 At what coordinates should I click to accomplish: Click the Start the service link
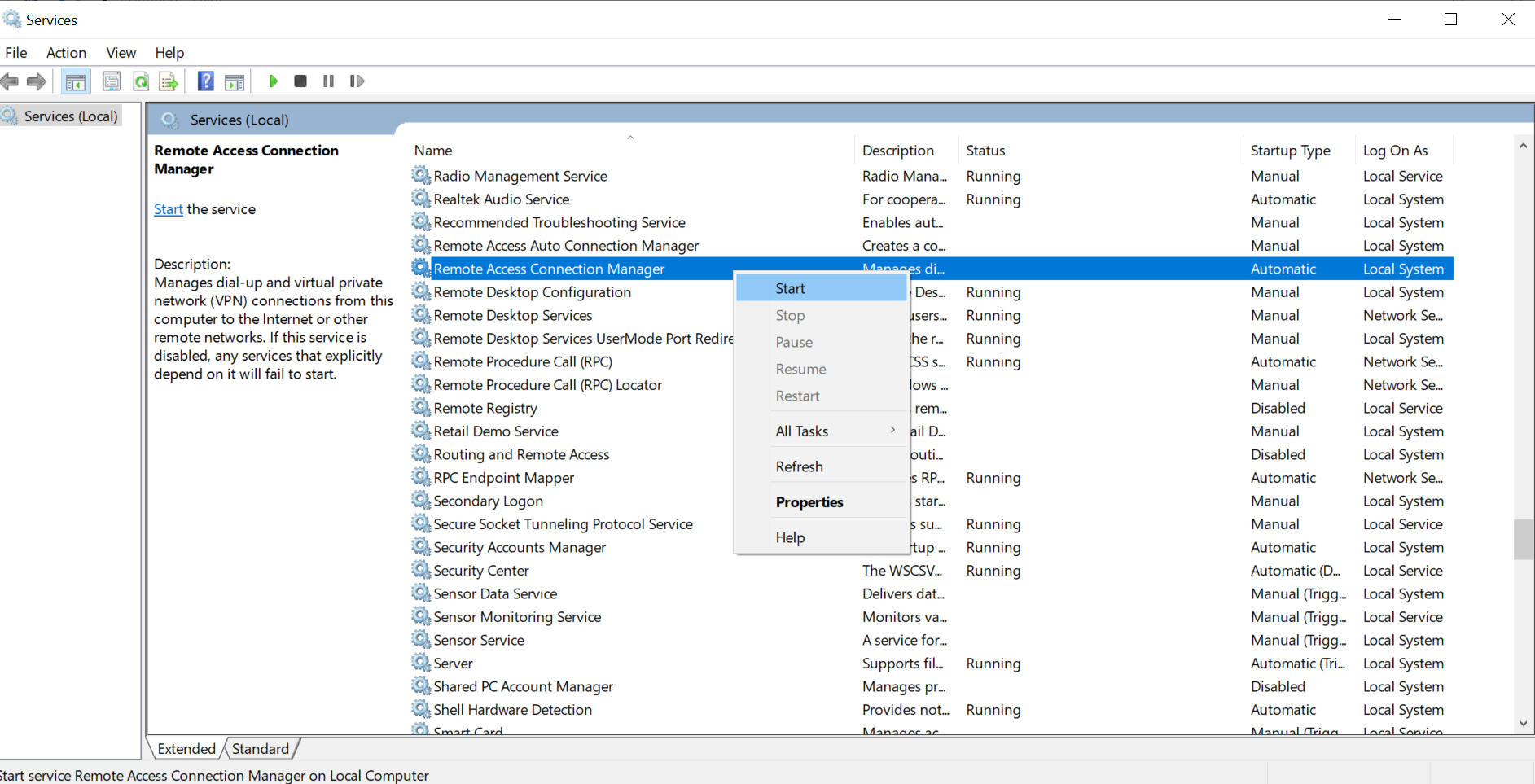(169, 209)
